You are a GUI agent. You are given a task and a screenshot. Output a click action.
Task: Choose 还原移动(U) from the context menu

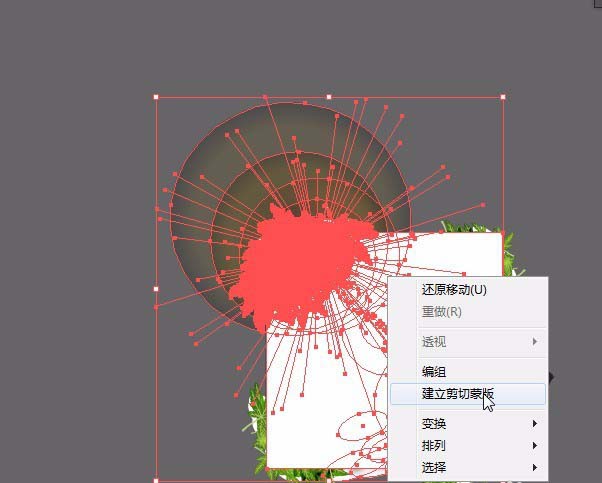(x=468, y=290)
